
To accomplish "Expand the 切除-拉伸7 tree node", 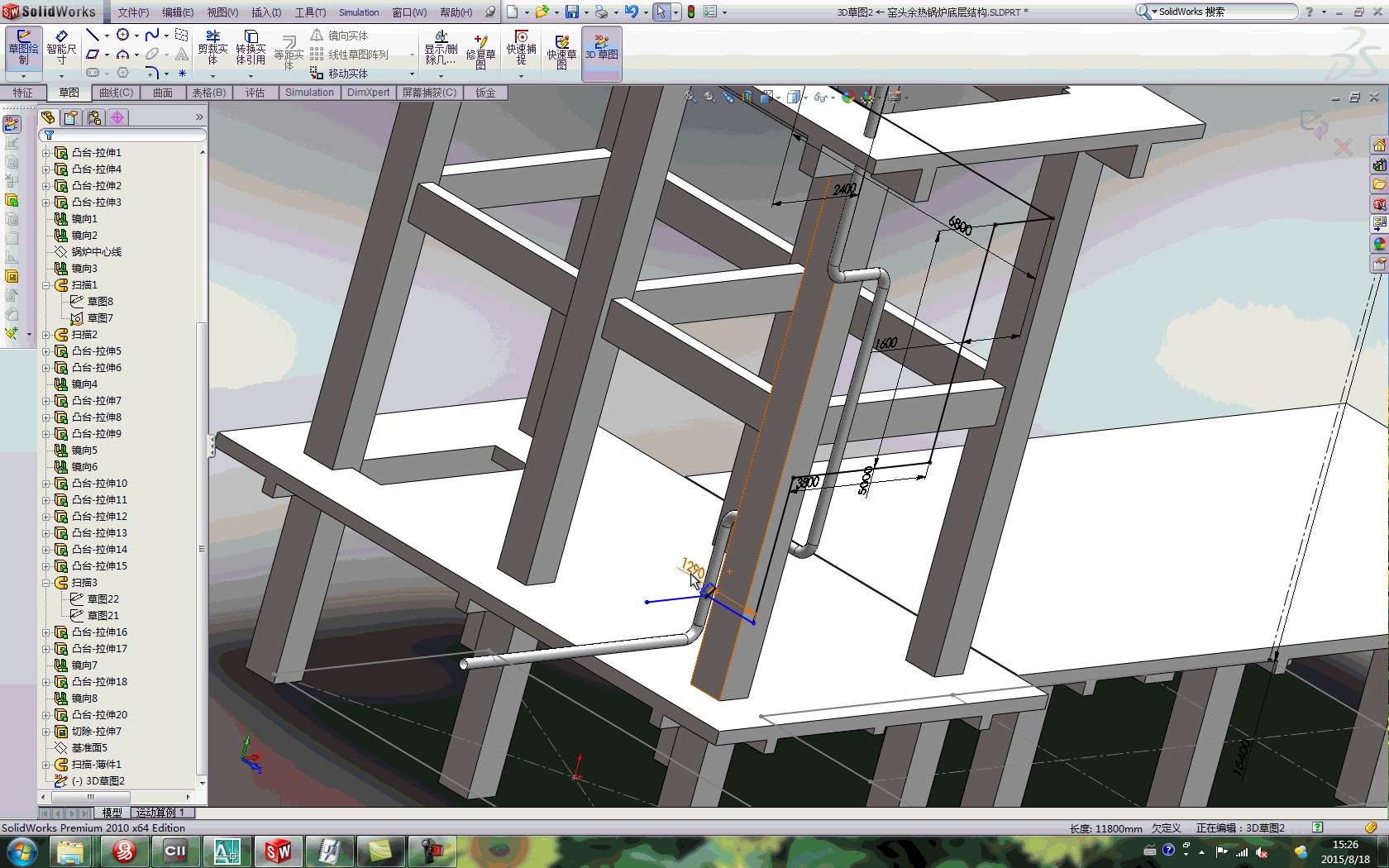I will click(46, 732).
